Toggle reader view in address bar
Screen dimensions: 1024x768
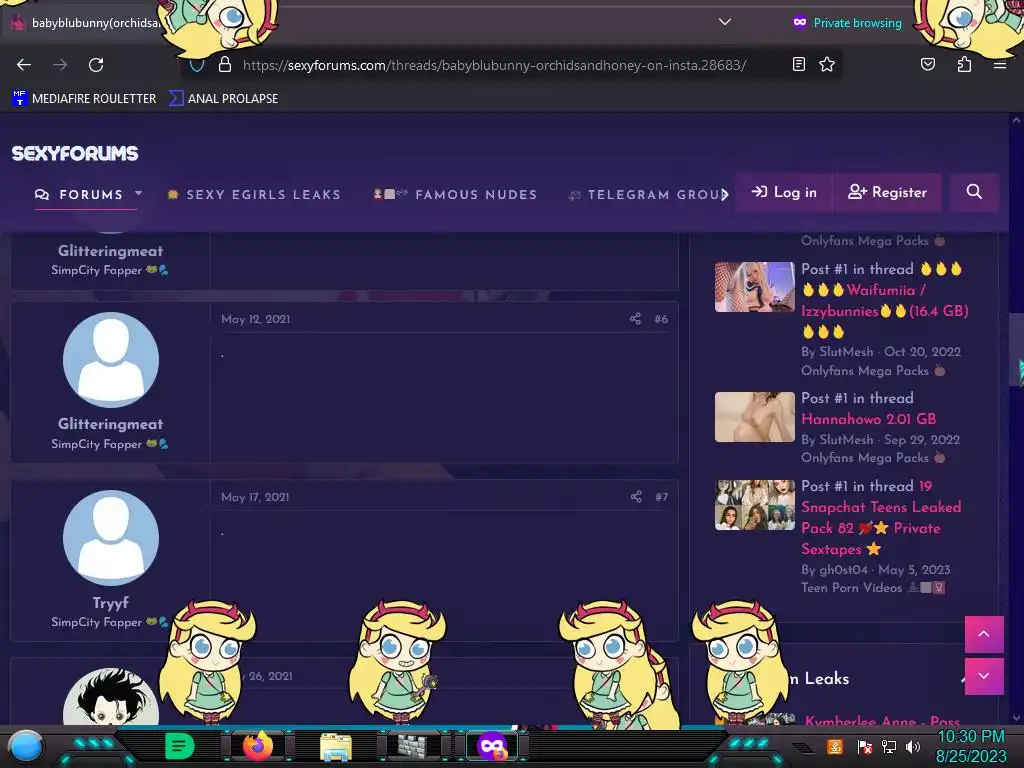click(799, 64)
